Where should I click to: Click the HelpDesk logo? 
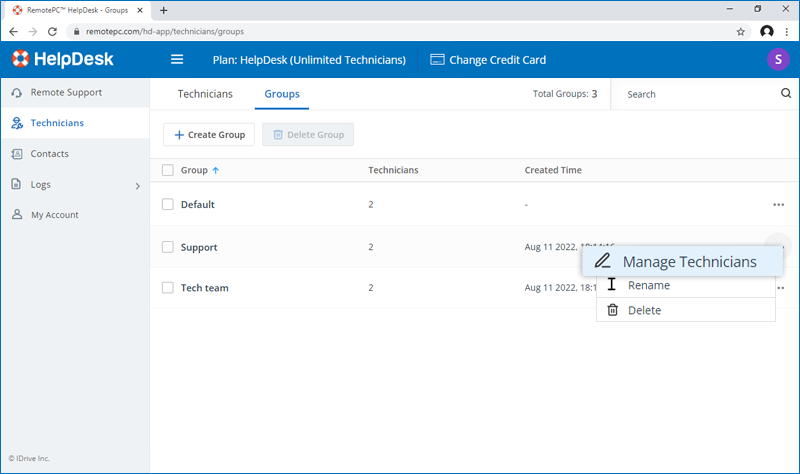coord(63,59)
